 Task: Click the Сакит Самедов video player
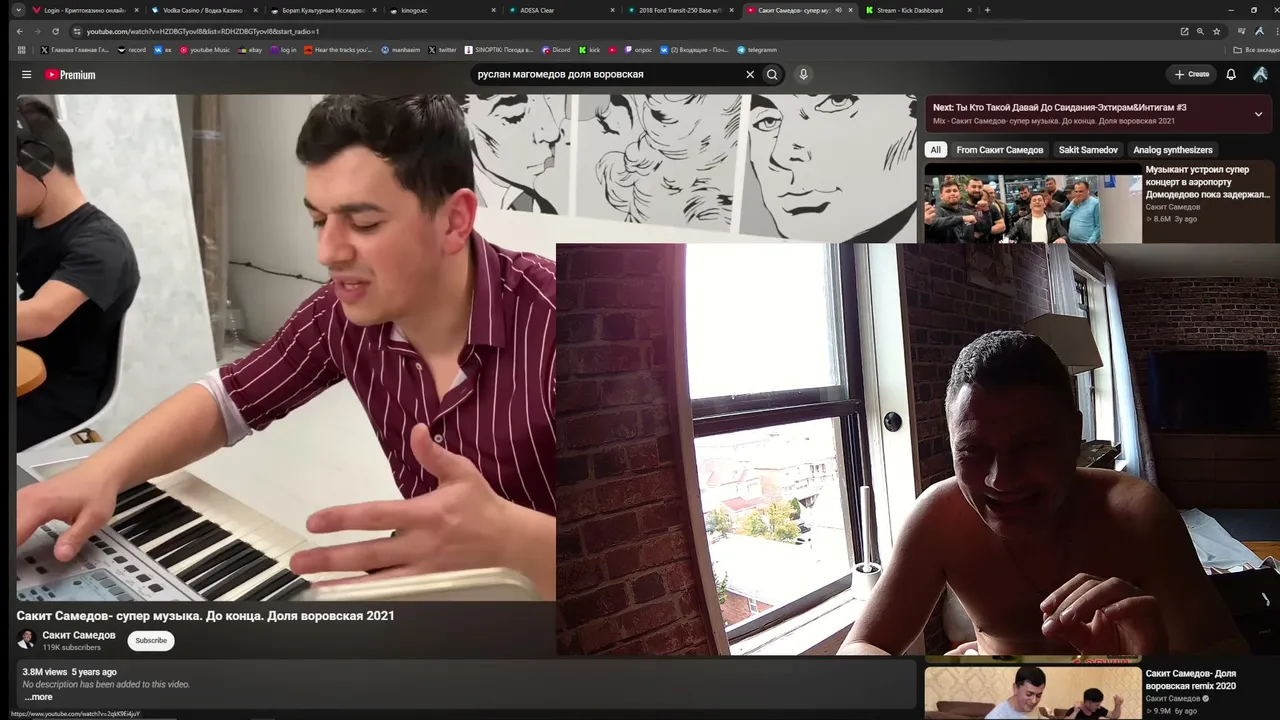coord(466,347)
